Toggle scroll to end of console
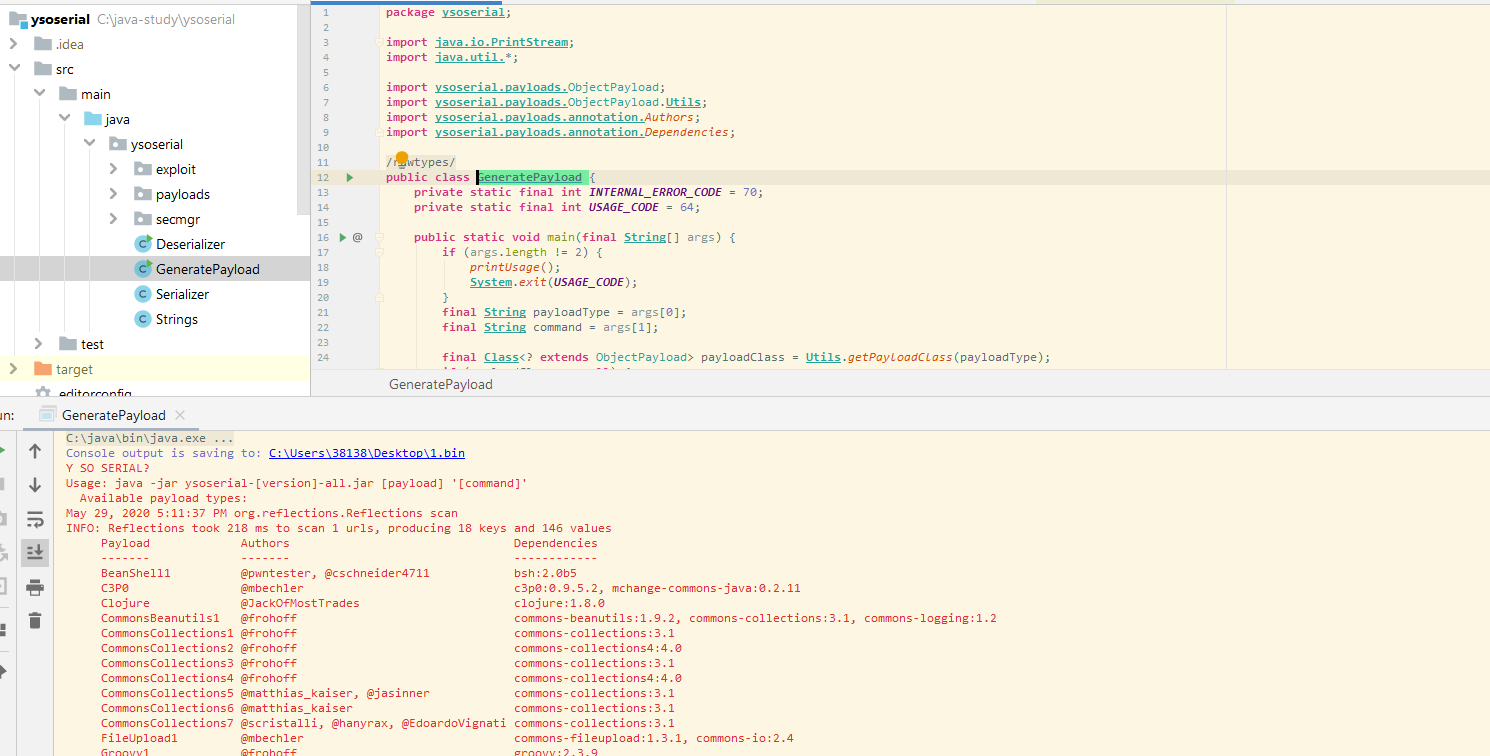The width and height of the screenshot is (1490, 756). click(35, 552)
